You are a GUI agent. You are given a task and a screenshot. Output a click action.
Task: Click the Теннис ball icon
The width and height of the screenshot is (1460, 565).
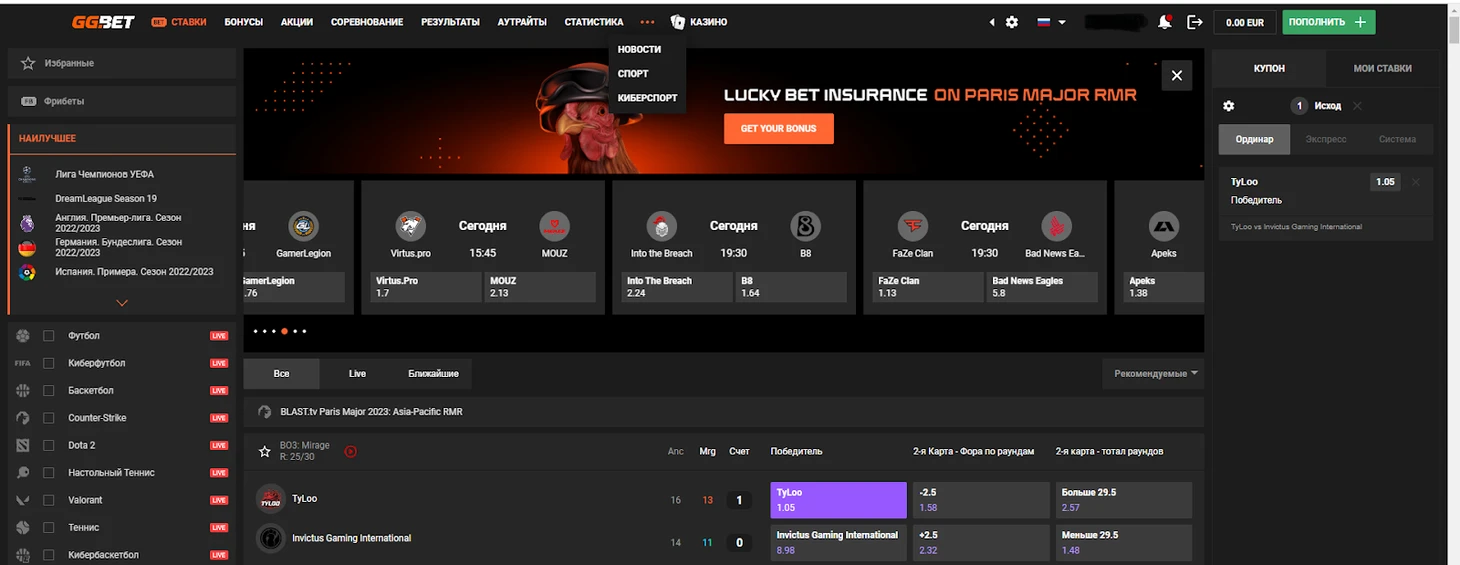point(23,527)
